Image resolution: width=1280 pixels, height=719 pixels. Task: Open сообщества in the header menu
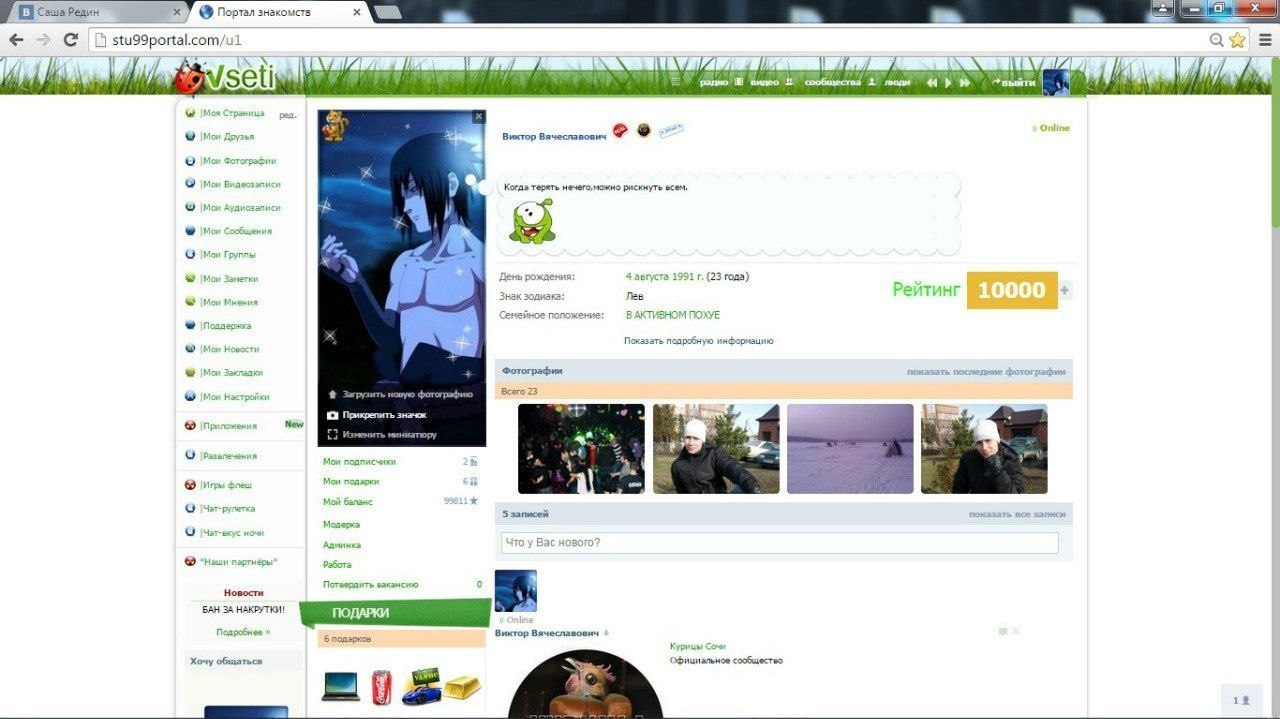(x=832, y=83)
